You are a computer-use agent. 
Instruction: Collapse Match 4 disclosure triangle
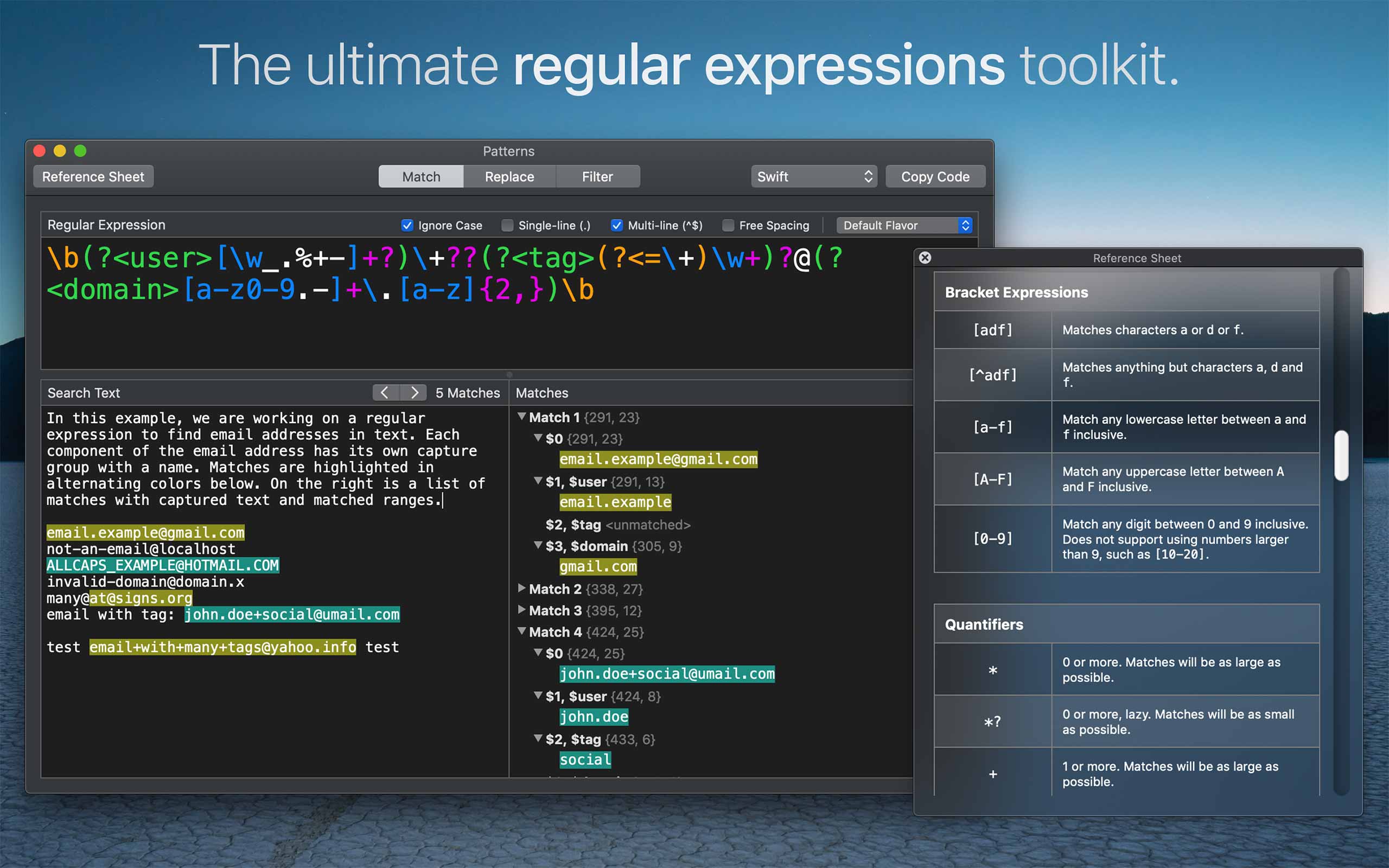click(522, 631)
